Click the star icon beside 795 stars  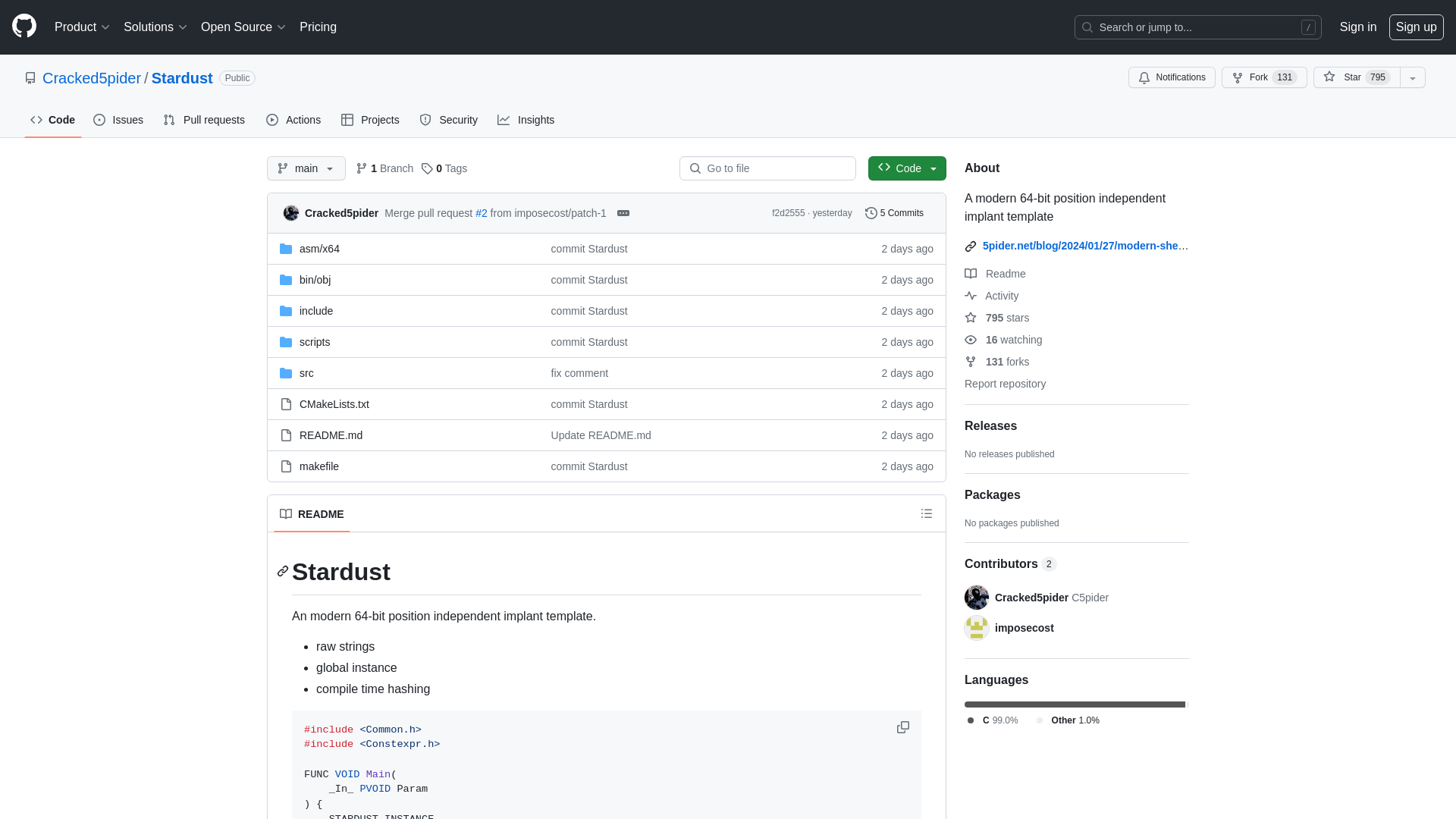971,318
